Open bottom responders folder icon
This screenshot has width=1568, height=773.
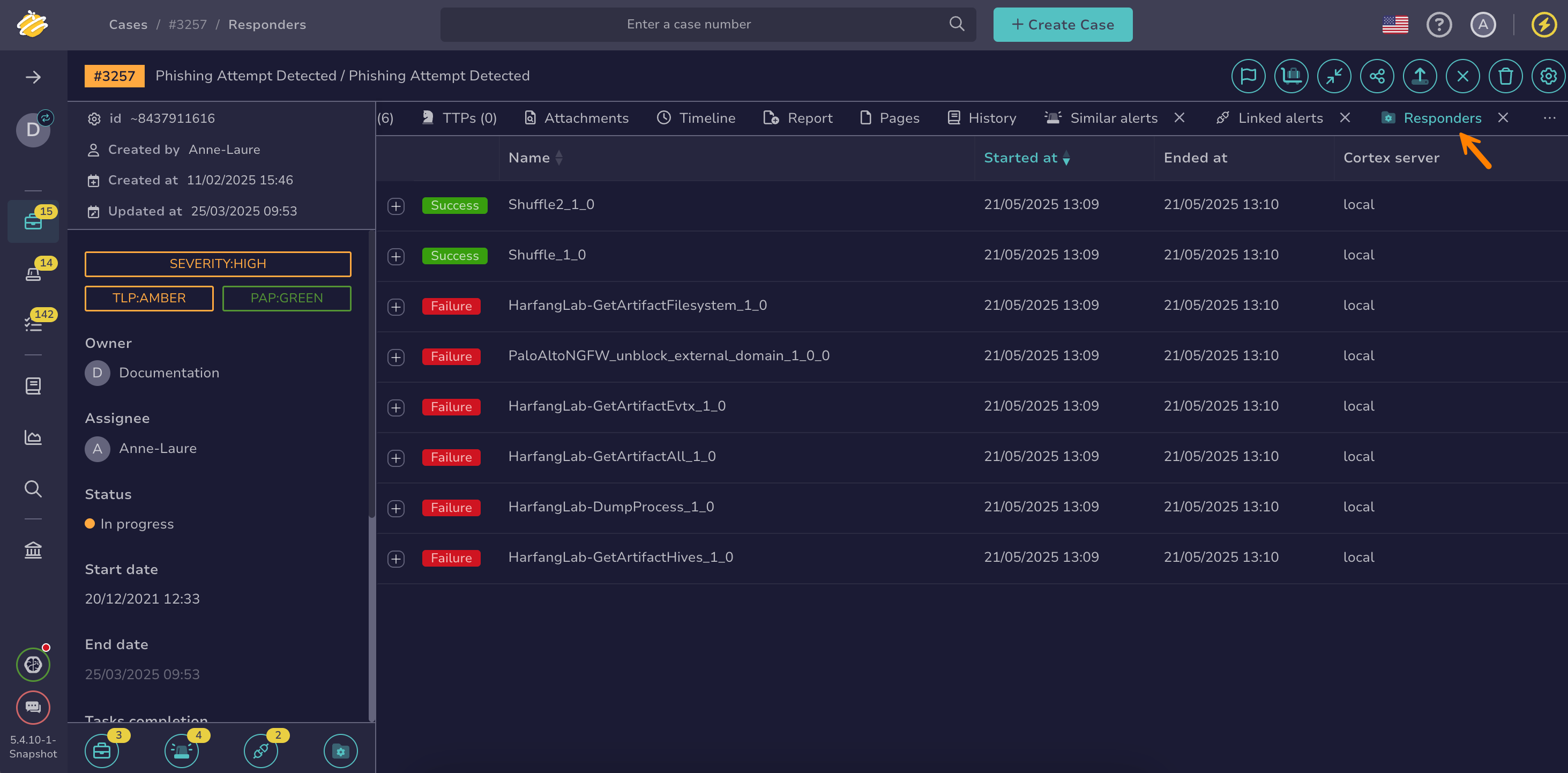(340, 750)
